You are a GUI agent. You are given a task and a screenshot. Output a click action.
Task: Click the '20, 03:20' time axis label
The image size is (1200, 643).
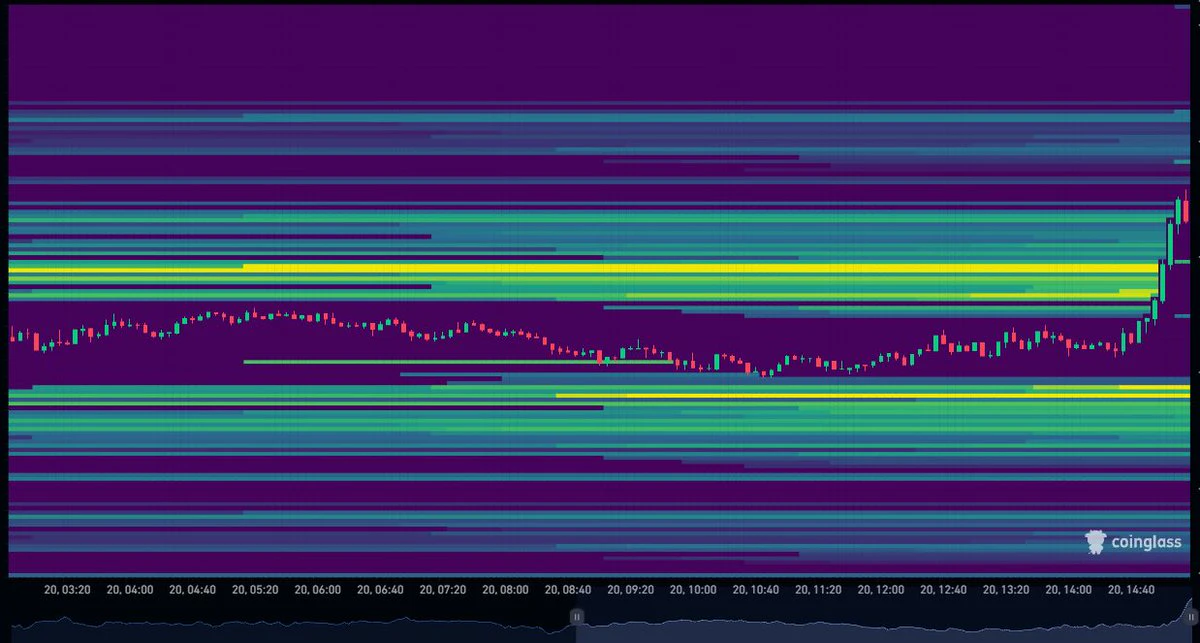pos(69,590)
